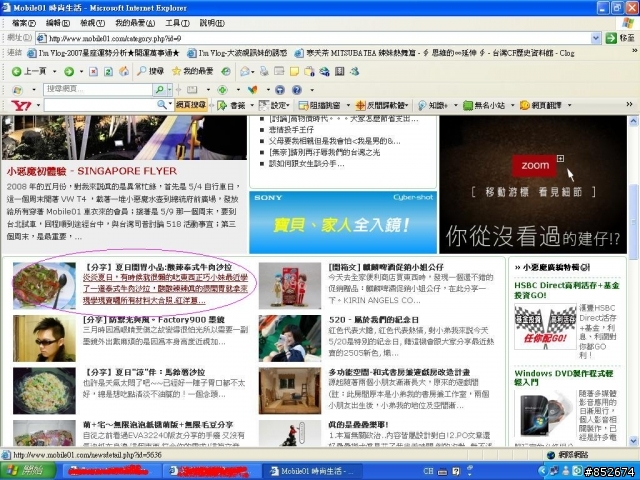Screen dimensions: 640x480
Task: Click the Messenger figure icon in toolbar
Action: (x=355, y=71)
